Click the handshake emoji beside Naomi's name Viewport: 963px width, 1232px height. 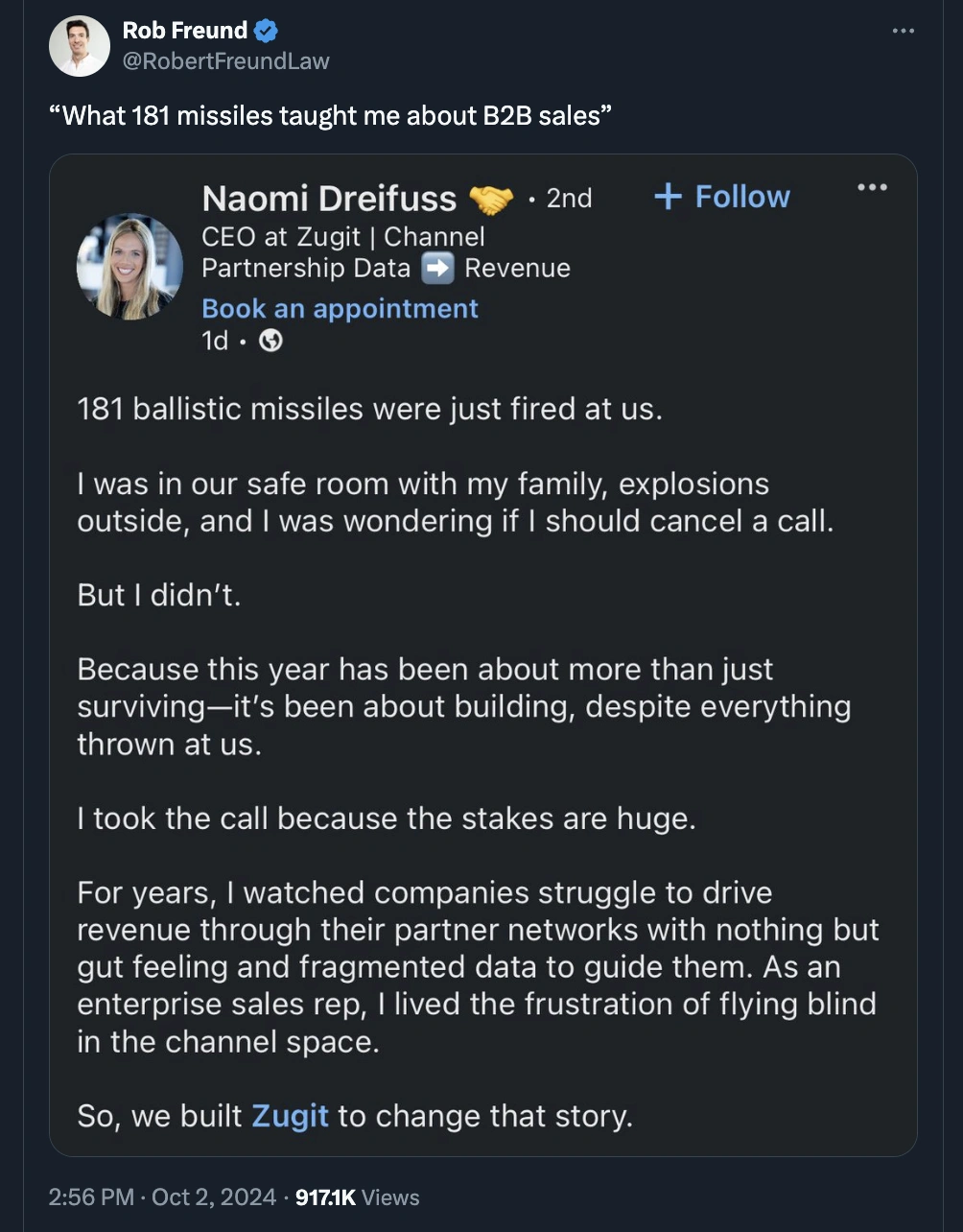pos(491,199)
